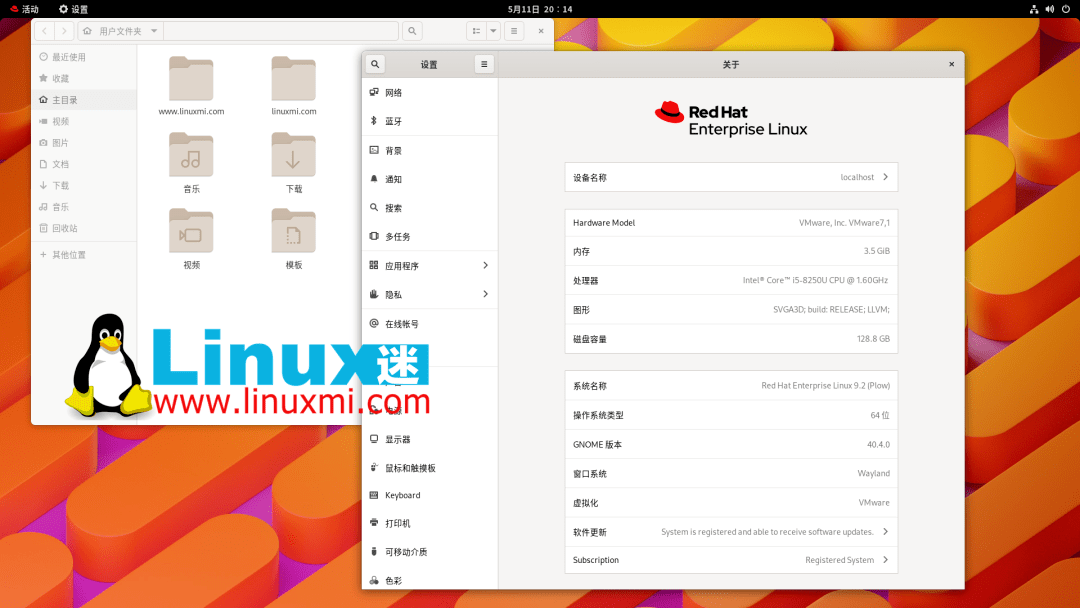Click the Wayland window system value
The image size is (1080, 608).
(873, 473)
